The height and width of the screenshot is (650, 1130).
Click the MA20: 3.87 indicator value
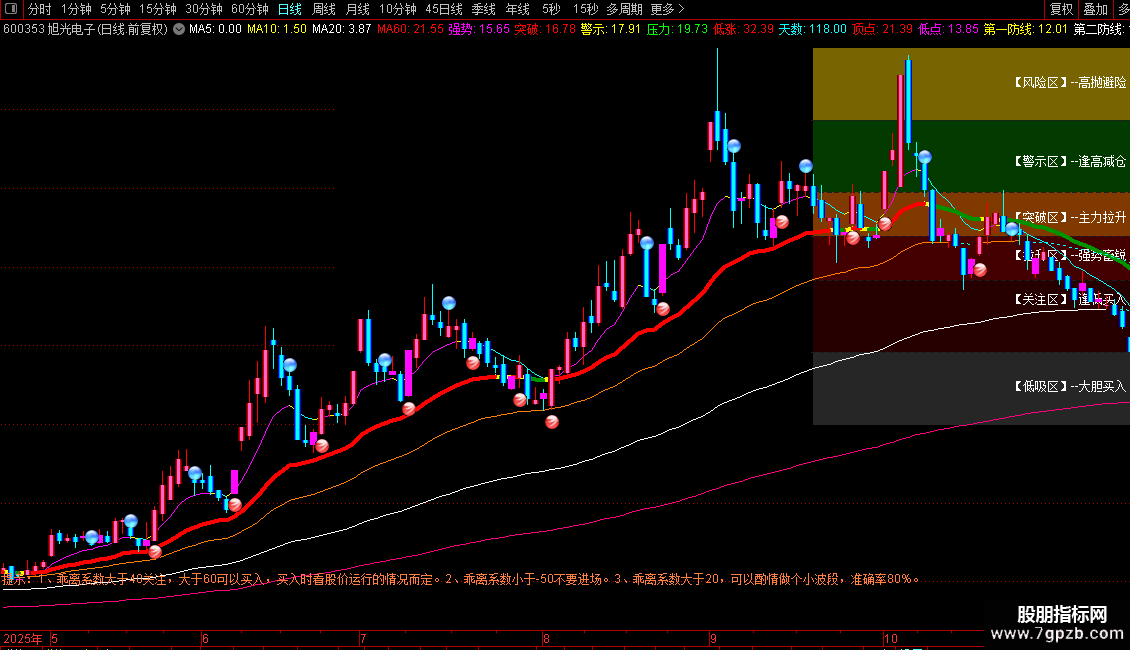click(342, 30)
